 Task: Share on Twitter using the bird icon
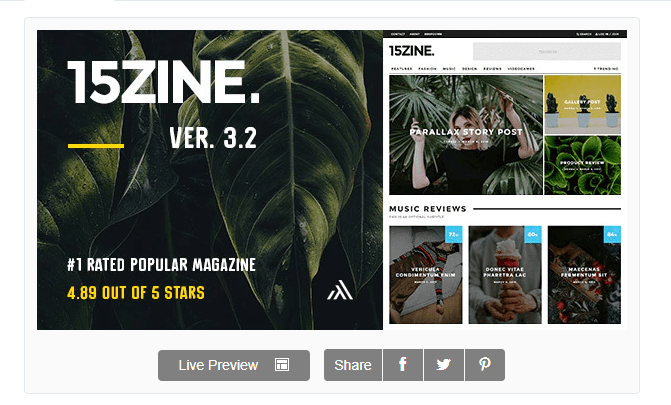click(444, 365)
